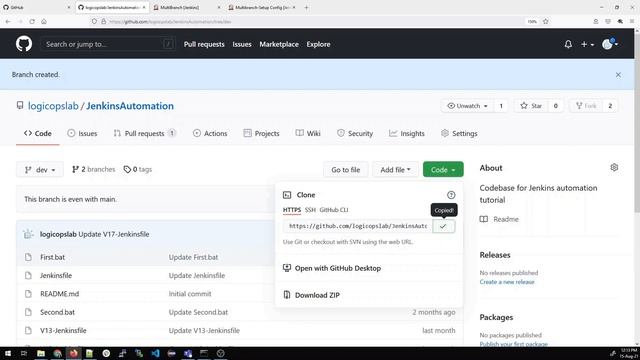Click the About settings gear icon

(x=614, y=167)
